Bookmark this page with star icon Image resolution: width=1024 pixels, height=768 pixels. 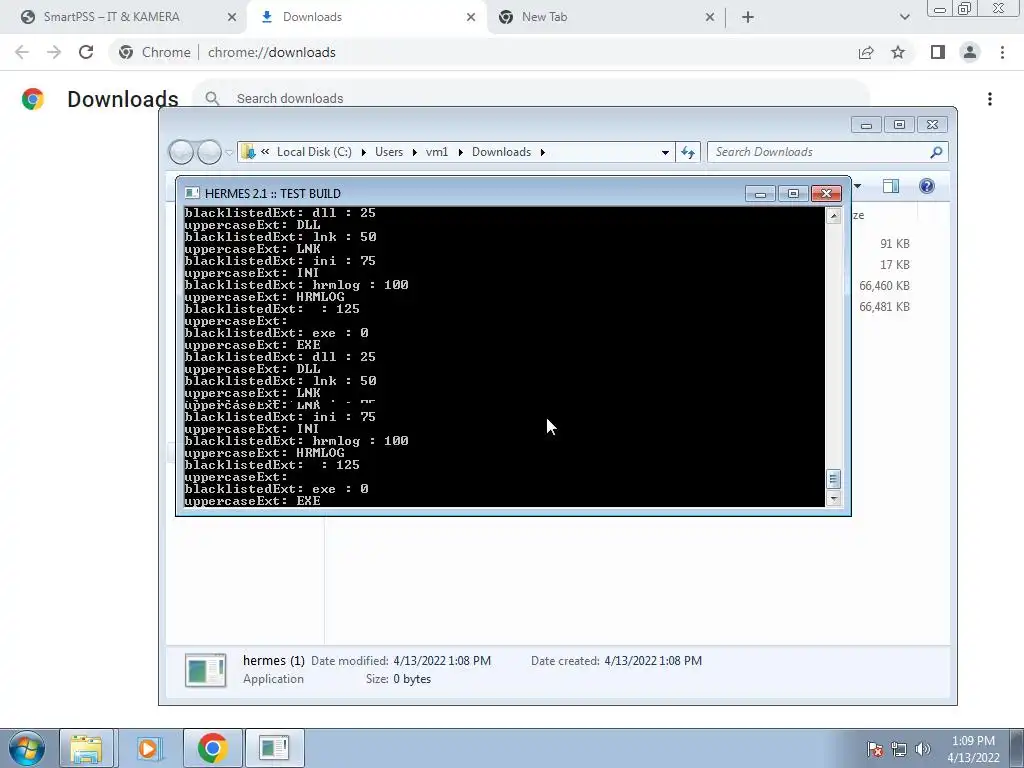click(898, 52)
